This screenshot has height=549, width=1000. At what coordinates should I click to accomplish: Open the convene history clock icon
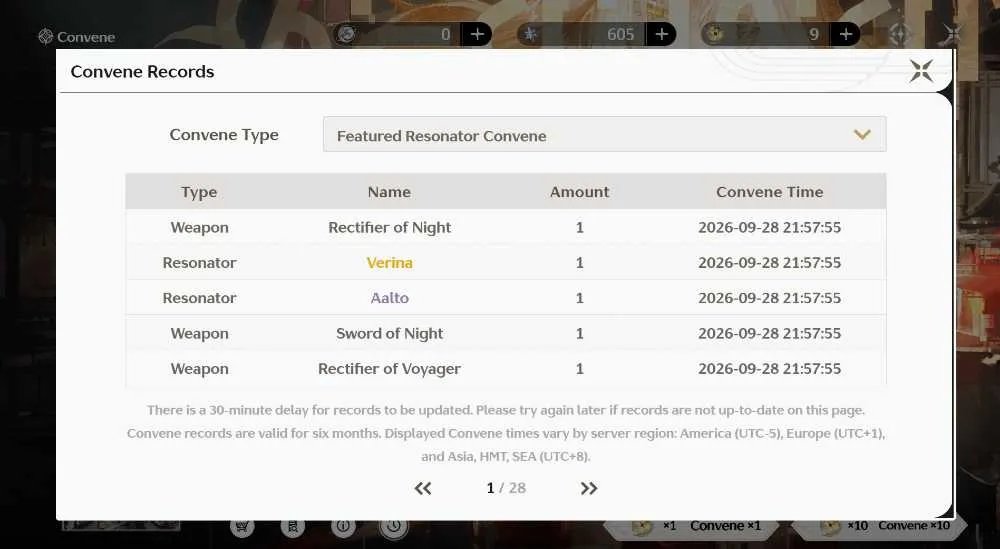click(393, 526)
